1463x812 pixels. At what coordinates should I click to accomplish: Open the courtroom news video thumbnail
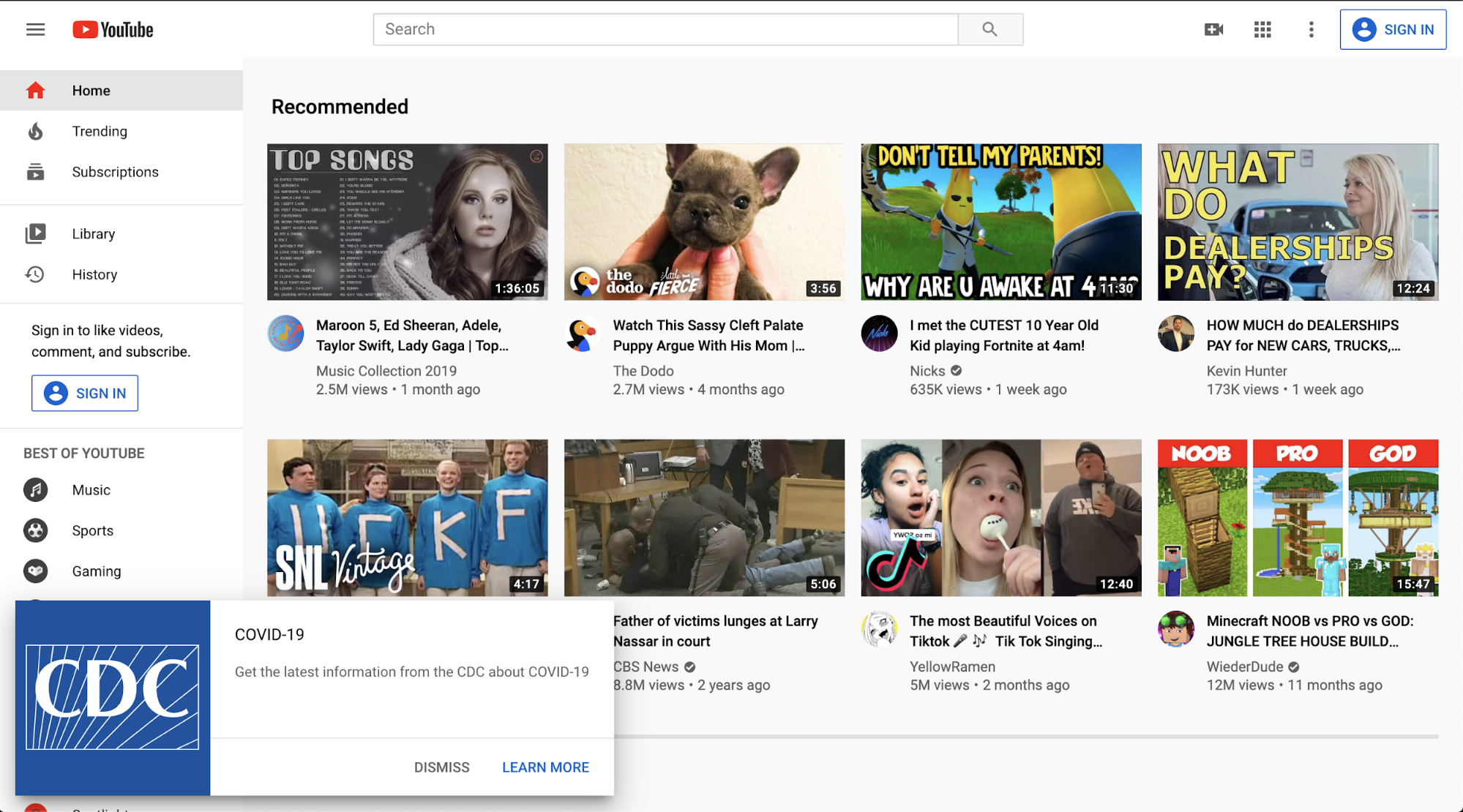(704, 518)
